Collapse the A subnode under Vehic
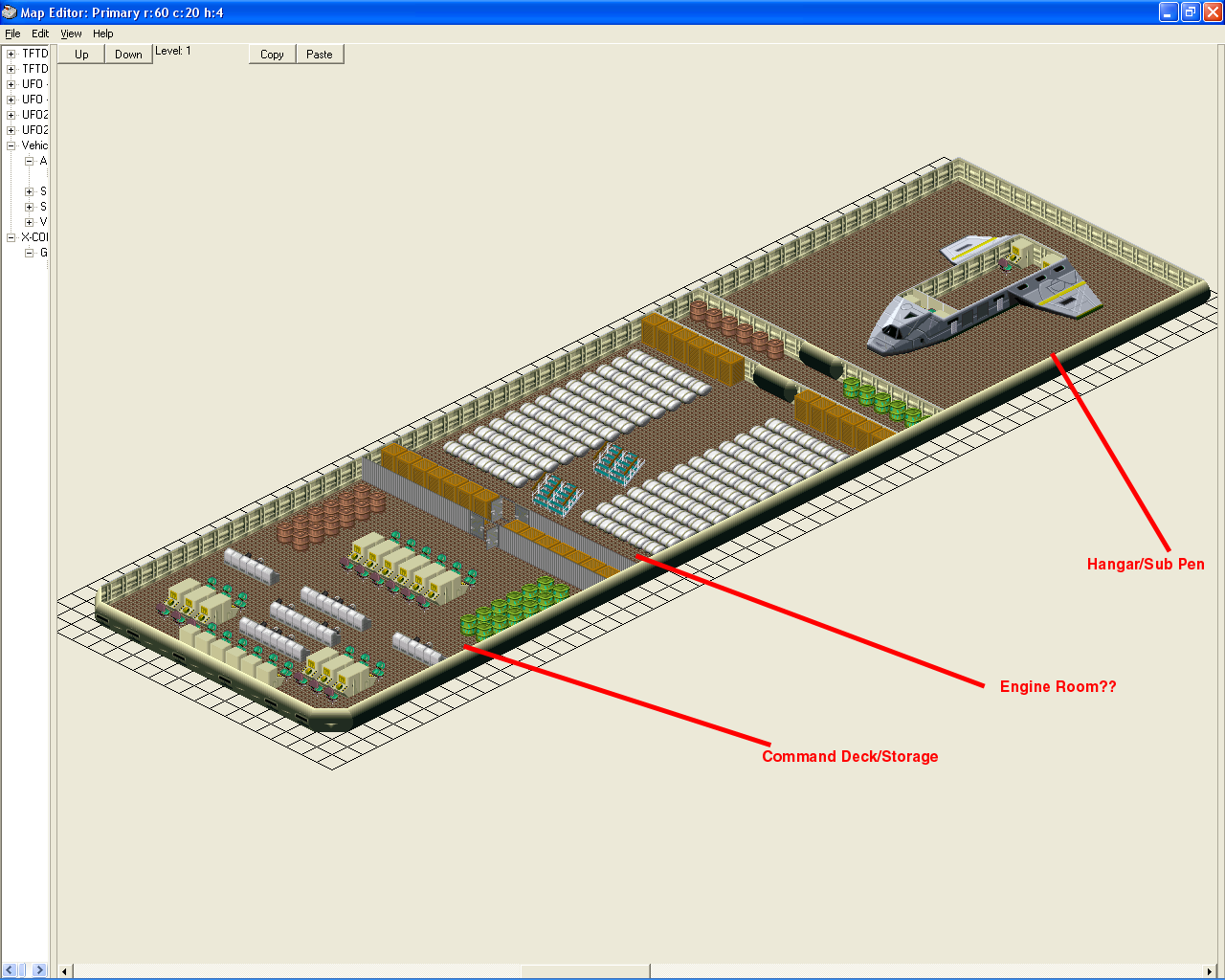 point(29,161)
